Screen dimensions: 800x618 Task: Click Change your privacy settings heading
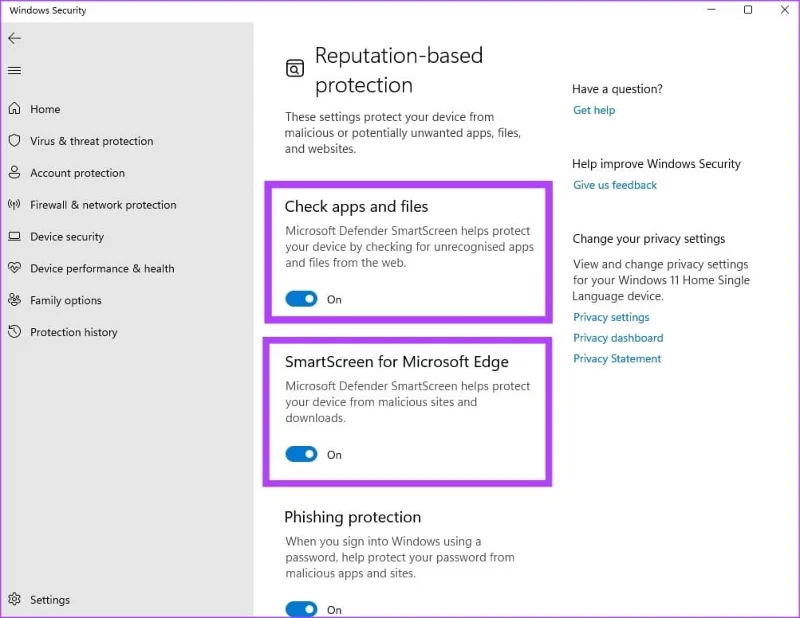click(648, 239)
